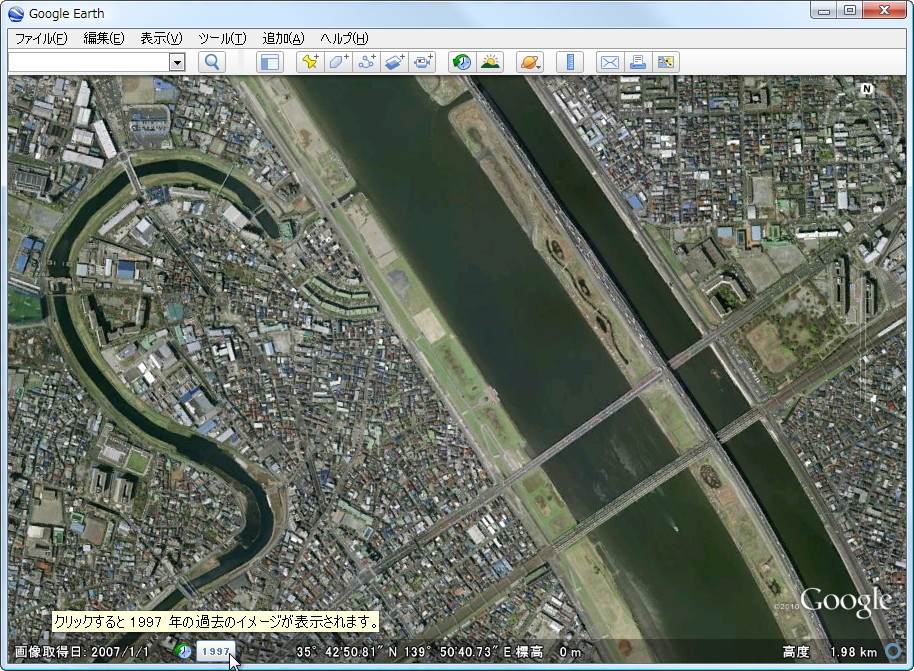
Task: Open the ファイル(F) menu
Action: click(41, 38)
